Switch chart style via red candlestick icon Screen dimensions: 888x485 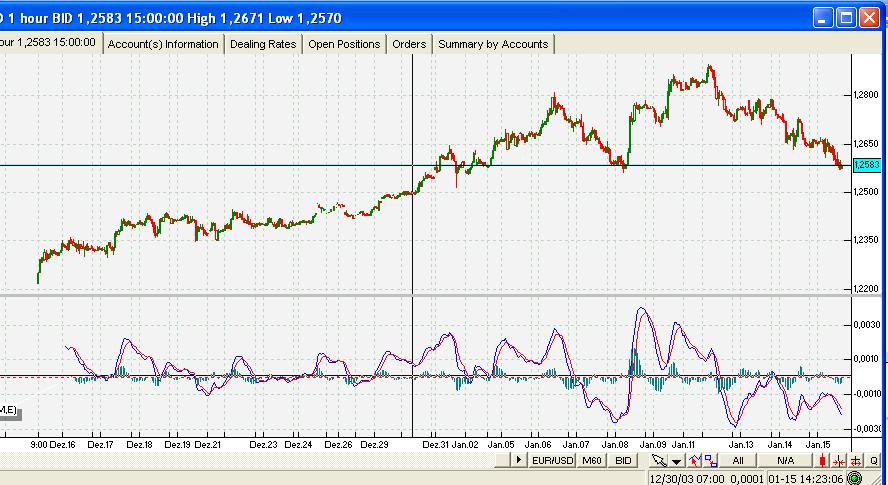822,460
